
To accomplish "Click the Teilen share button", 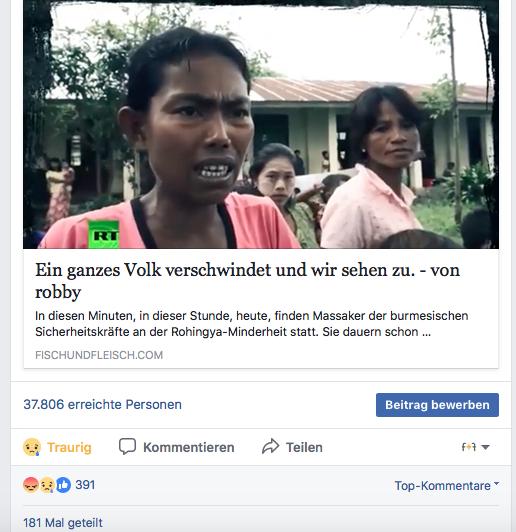I will pos(292,447).
